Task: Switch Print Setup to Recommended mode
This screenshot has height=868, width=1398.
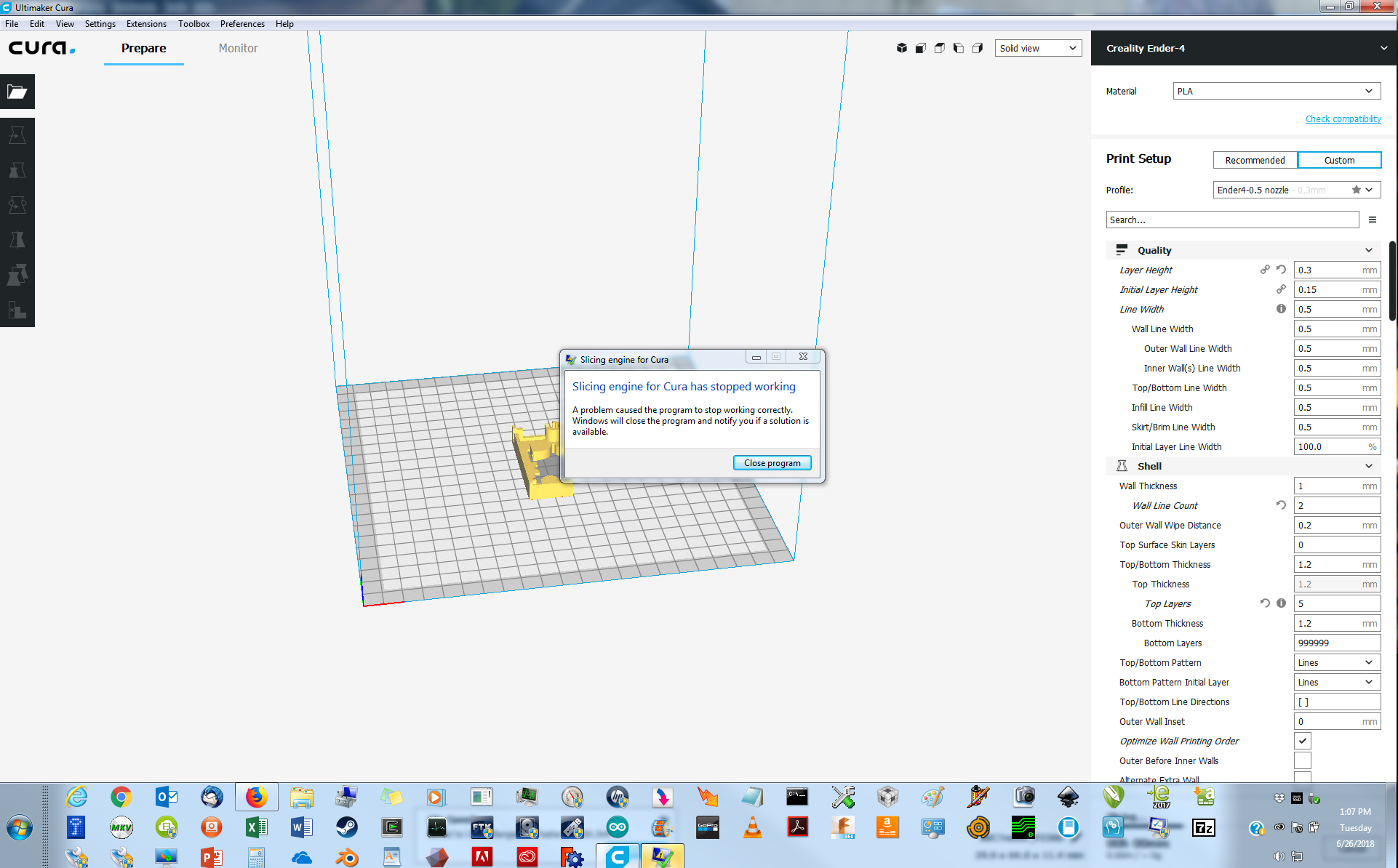Action: pyautogui.click(x=1255, y=160)
